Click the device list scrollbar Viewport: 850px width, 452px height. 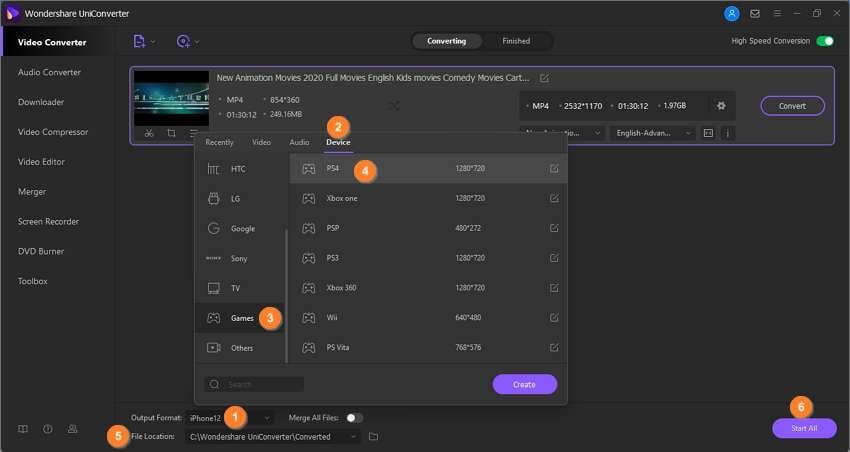pos(286,295)
